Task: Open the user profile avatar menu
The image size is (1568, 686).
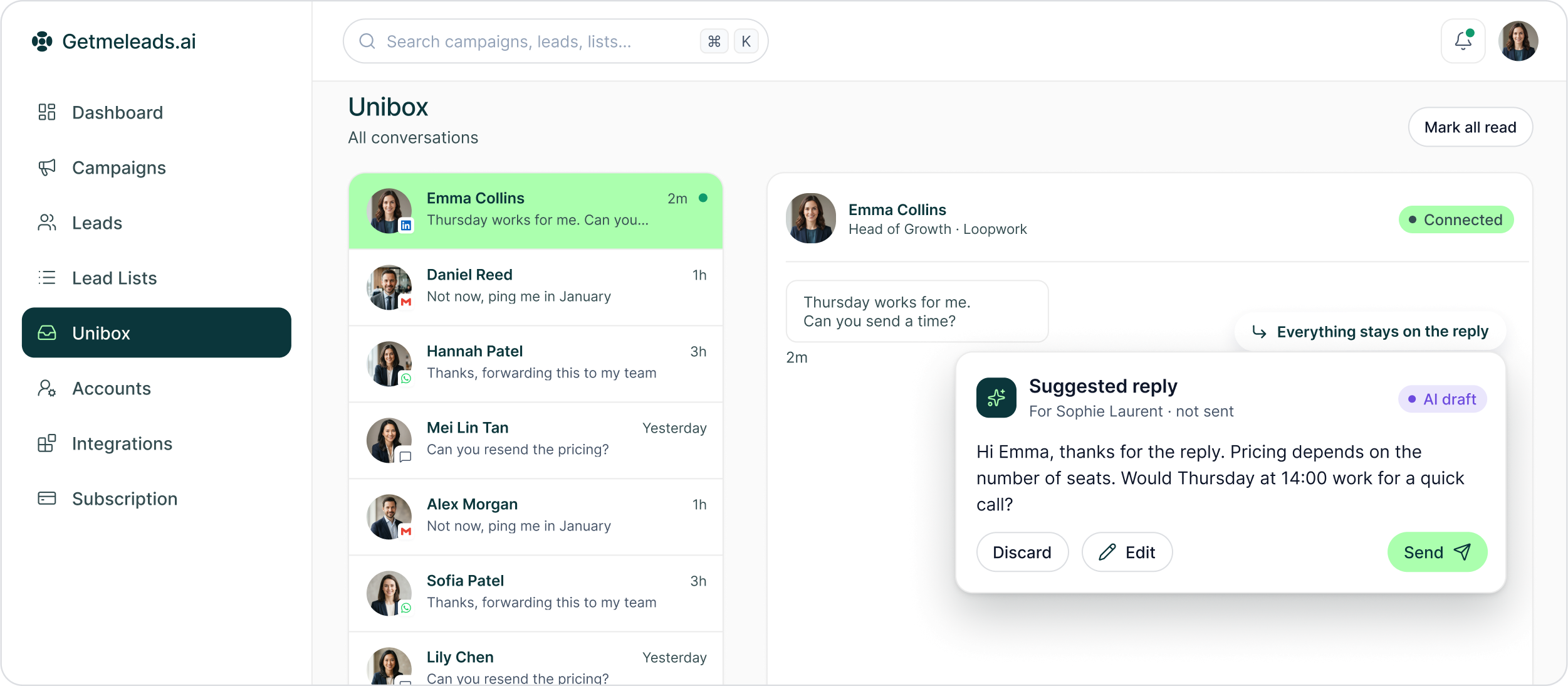Action: [x=1518, y=41]
